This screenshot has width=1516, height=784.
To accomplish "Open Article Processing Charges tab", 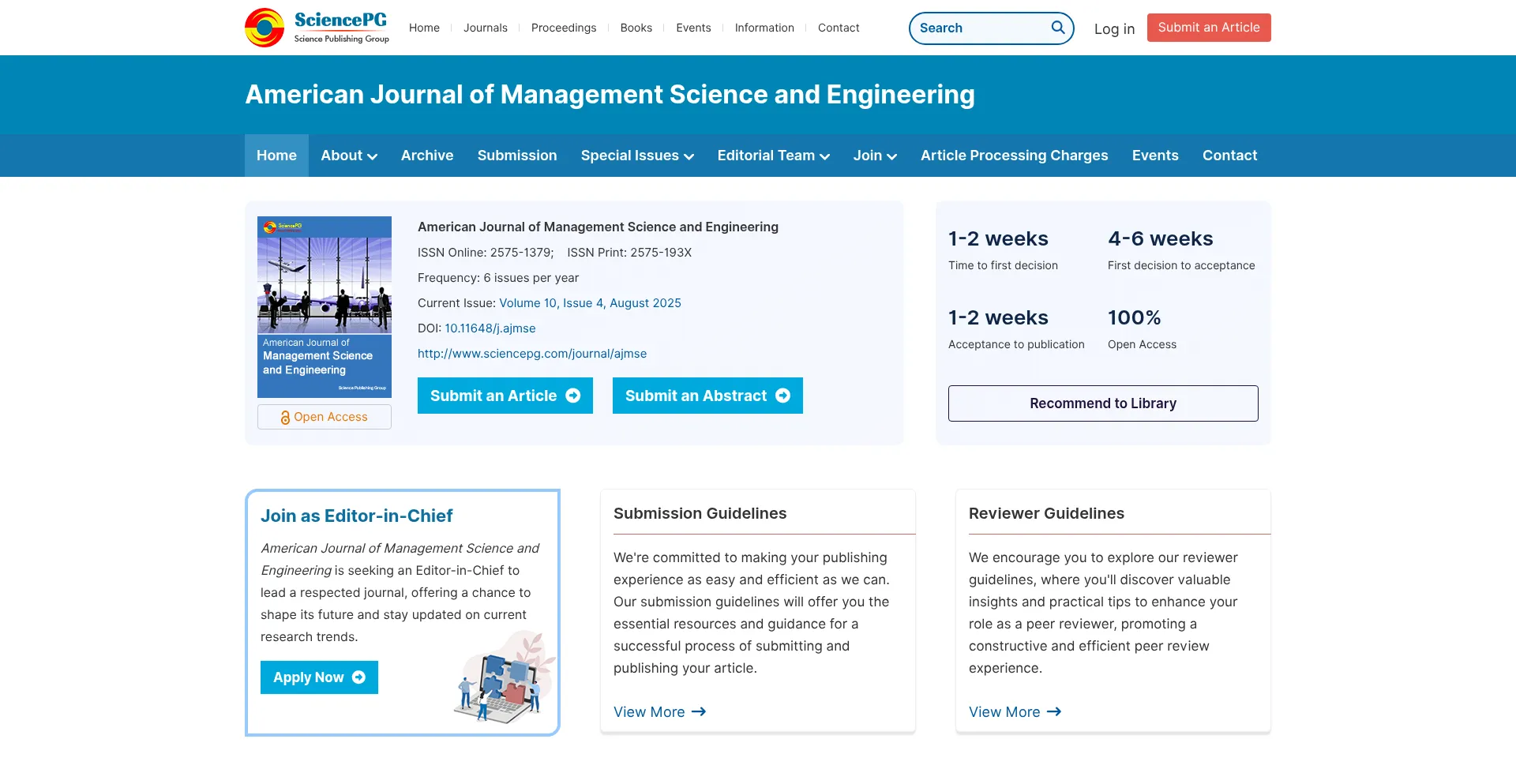I will [x=1015, y=156].
